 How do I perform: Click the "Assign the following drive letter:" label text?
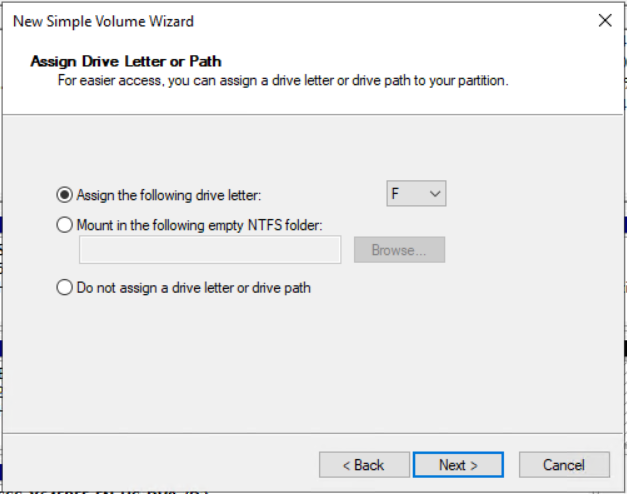click(x=175, y=196)
